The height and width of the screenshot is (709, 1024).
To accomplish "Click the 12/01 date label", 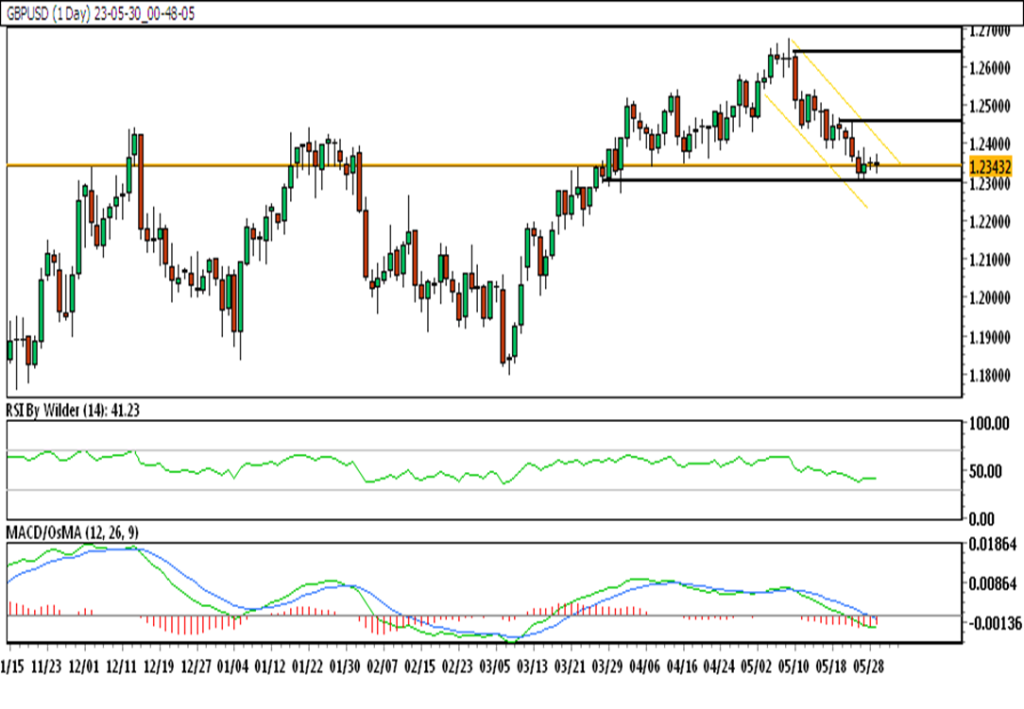I will (x=84, y=667).
